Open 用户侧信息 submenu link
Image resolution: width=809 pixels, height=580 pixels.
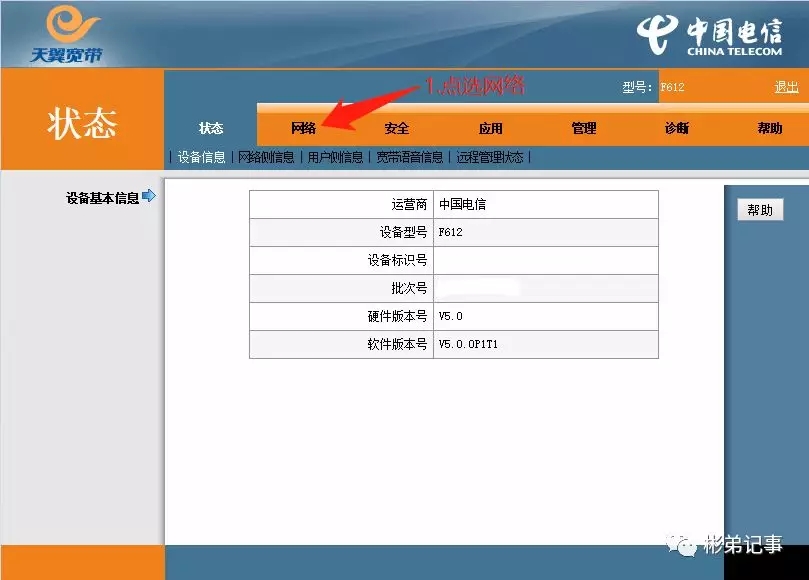pyautogui.click(x=335, y=157)
